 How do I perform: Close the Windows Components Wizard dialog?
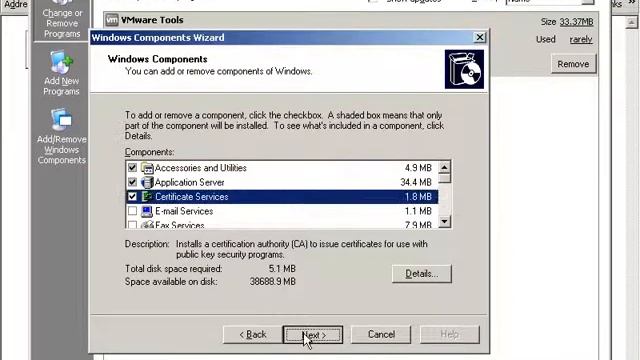[x=480, y=37]
